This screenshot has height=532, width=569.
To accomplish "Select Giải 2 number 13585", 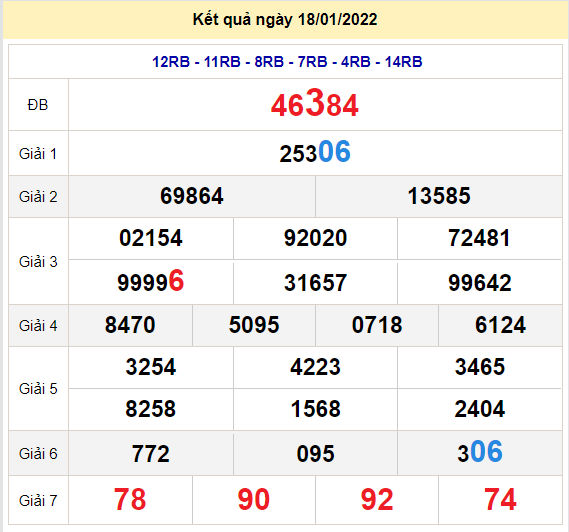I will click(439, 196).
